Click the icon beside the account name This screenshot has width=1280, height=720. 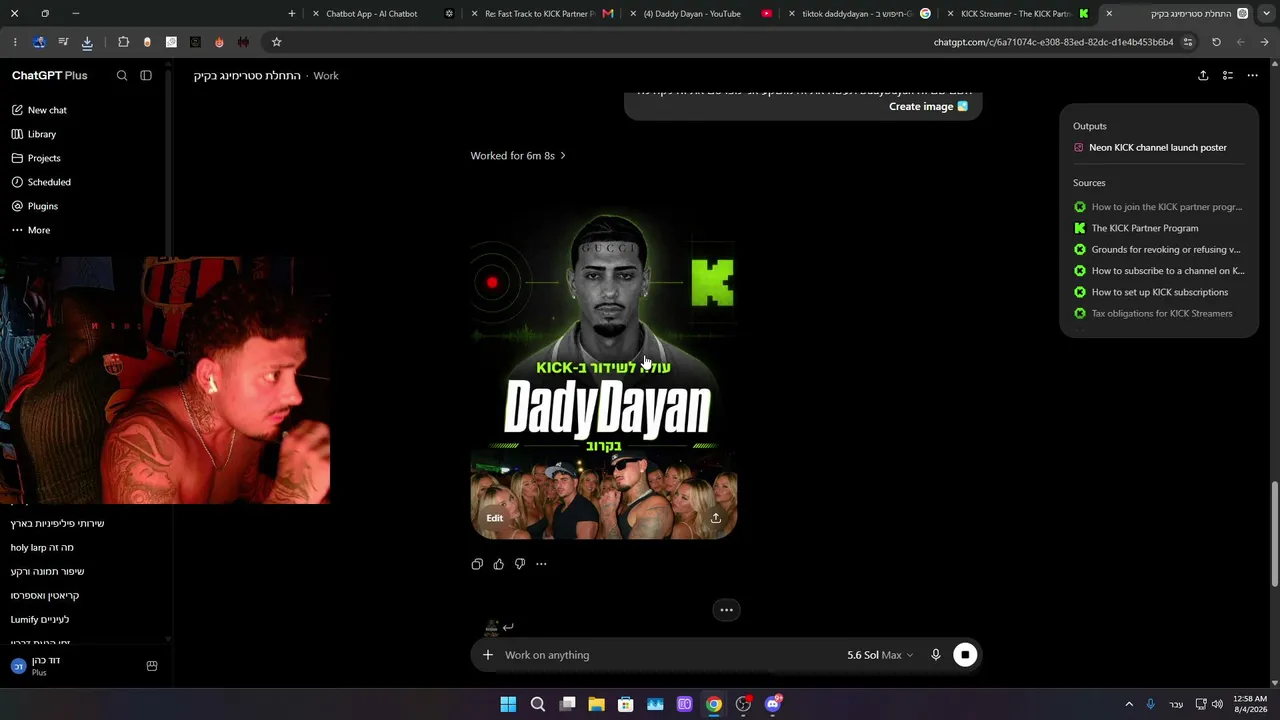tap(152, 666)
